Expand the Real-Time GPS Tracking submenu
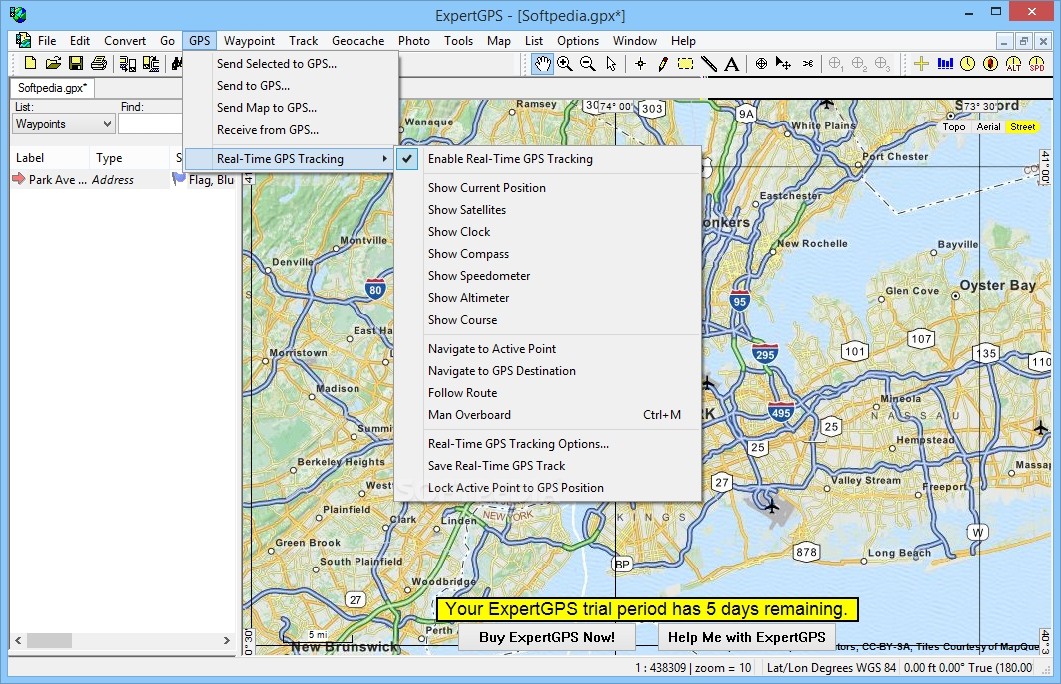This screenshot has height=684, width=1061. (289, 159)
